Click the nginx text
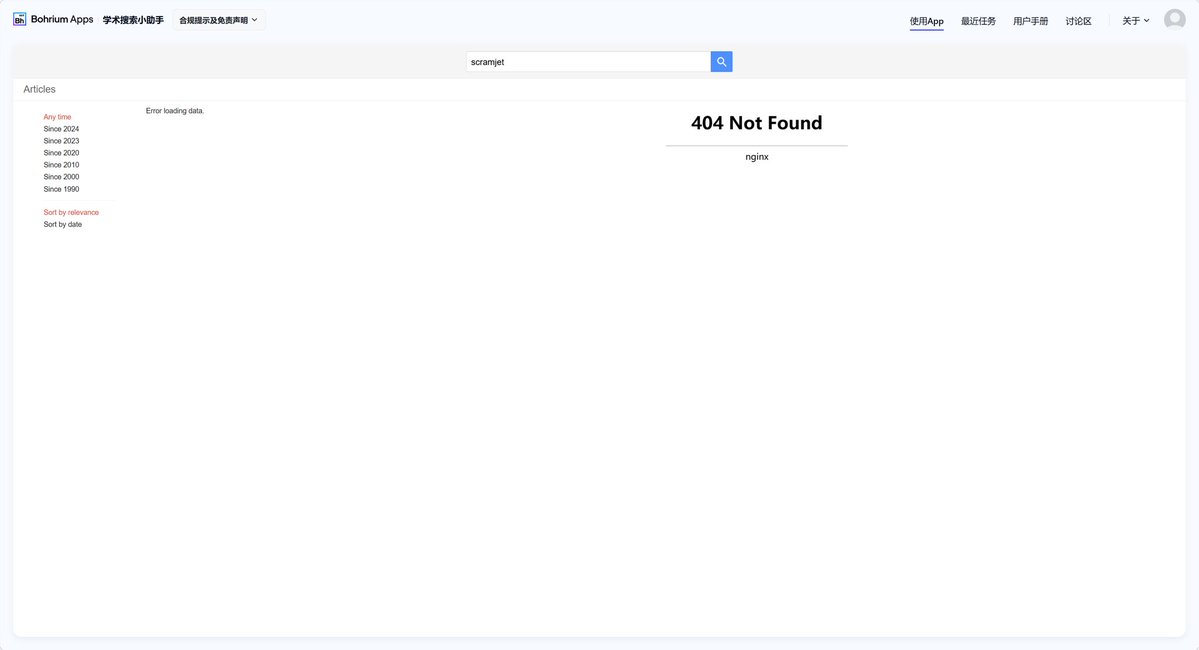Image resolution: width=1199 pixels, height=650 pixels. coord(757,157)
